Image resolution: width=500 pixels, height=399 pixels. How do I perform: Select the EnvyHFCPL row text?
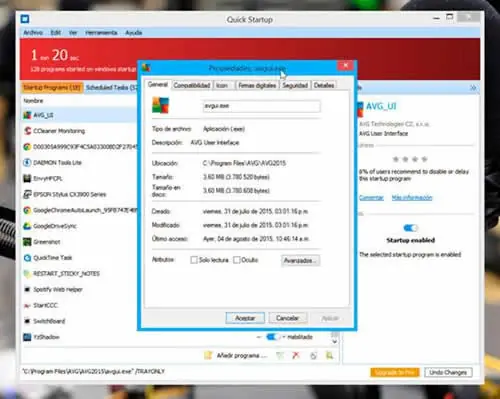tap(48, 179)
